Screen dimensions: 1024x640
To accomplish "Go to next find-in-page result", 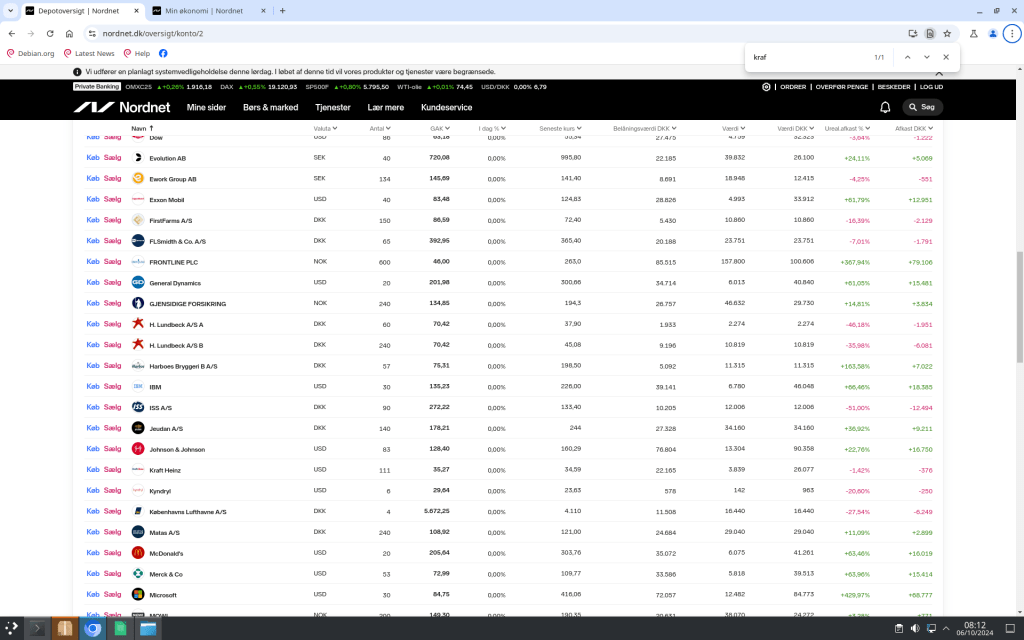I will (926, 57).
